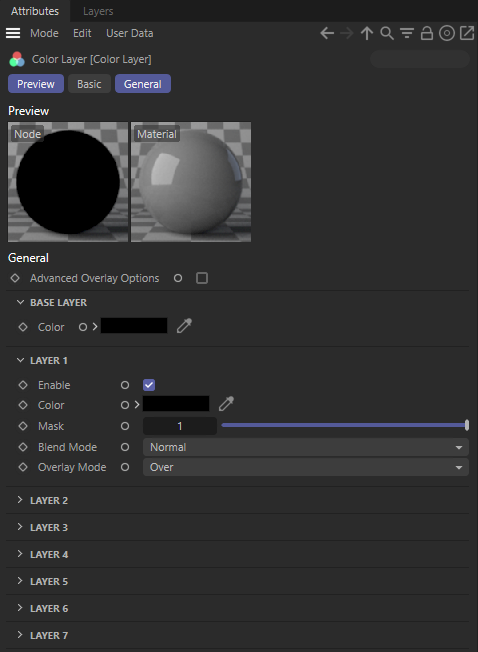
Task: Select the Basic tab button
Action: pyautogui.click(x=89, y=84)
